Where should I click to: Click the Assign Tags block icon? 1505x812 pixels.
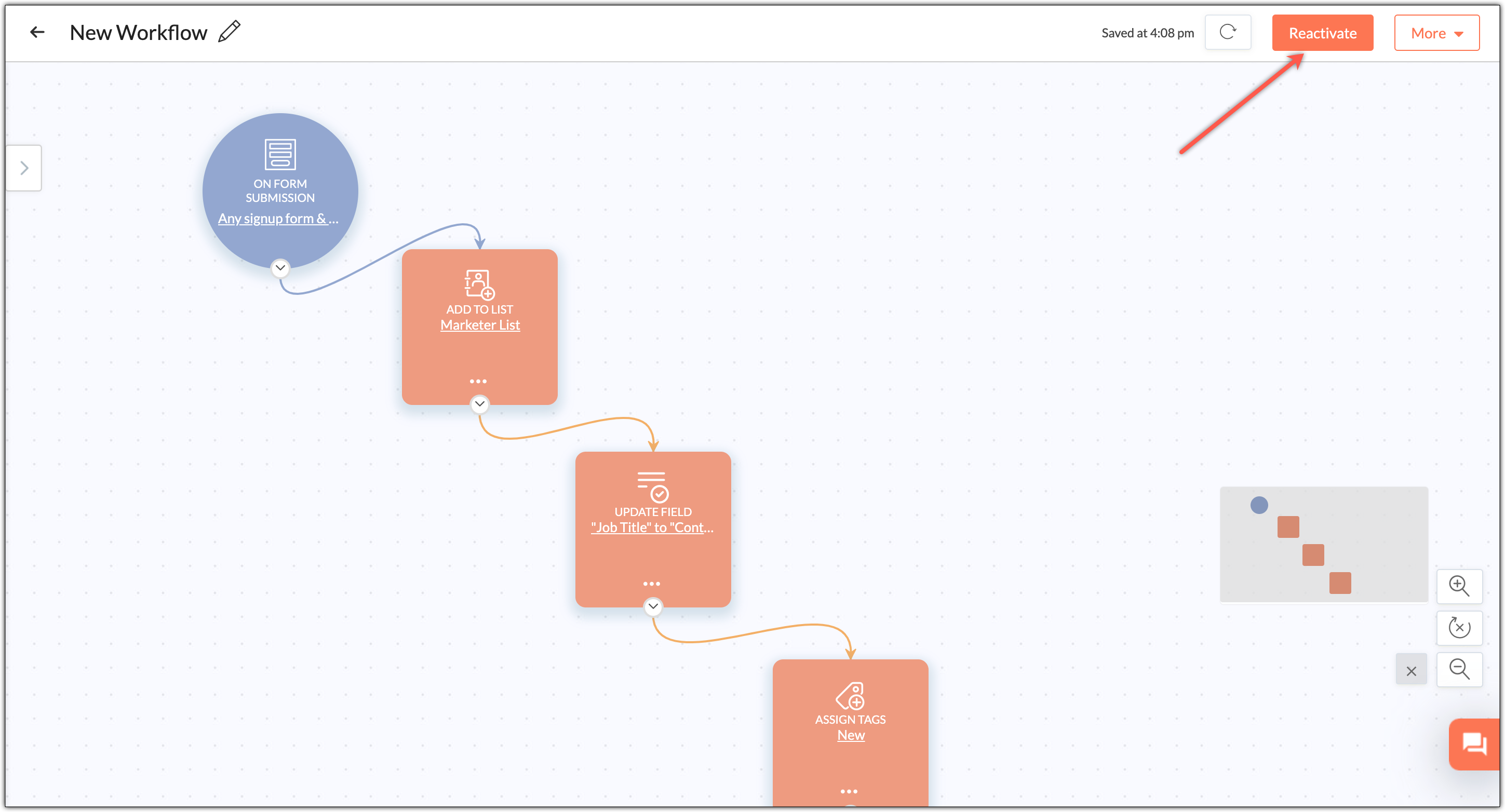click(x=850, y=695)
